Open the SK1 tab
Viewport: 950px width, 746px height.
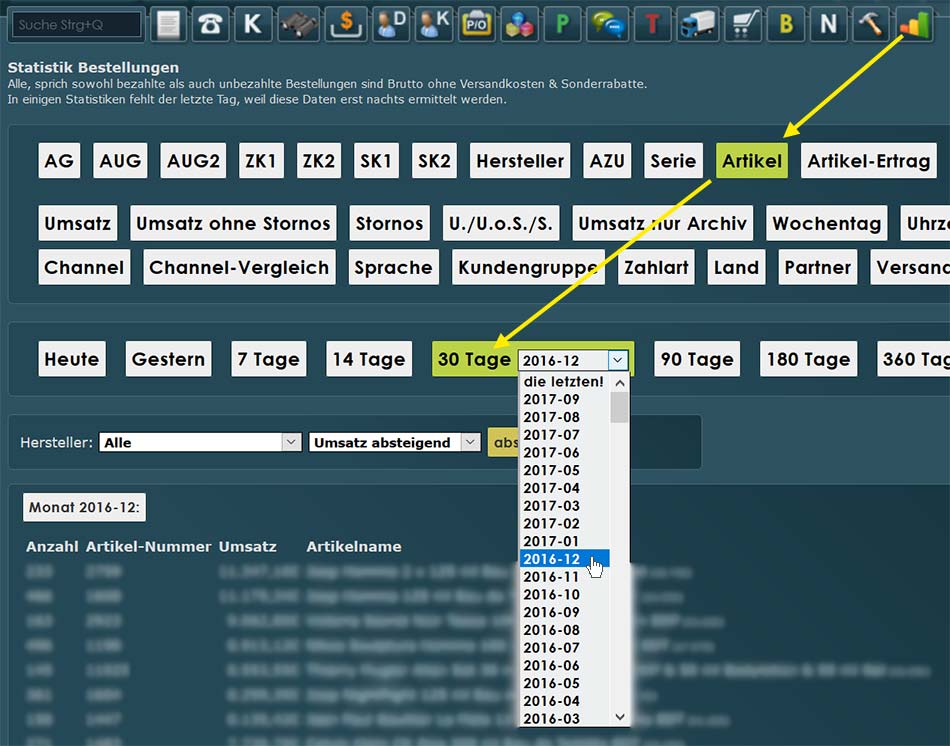[376, 161]
